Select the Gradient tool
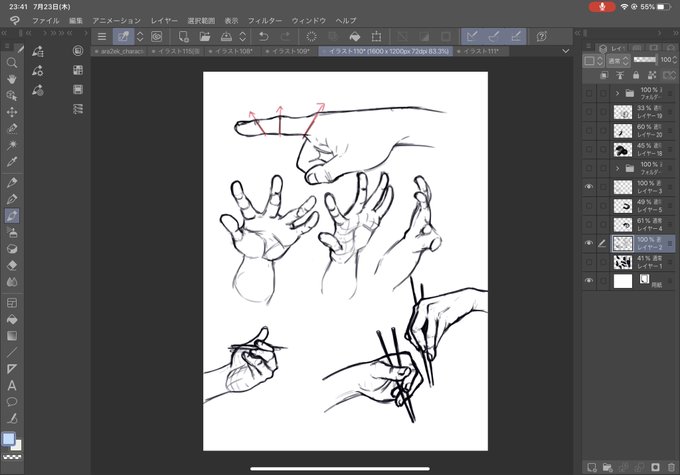 pyautogui.click(x=12, y=336)
